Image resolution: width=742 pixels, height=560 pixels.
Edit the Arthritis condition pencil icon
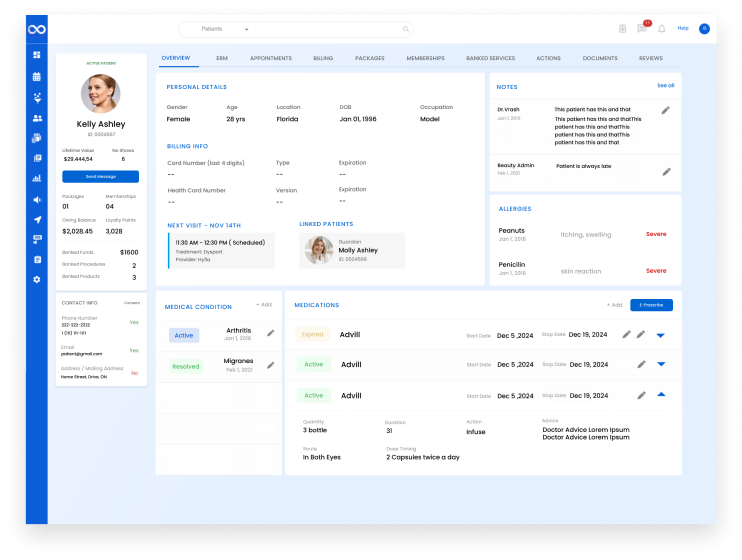click(270, 333)
